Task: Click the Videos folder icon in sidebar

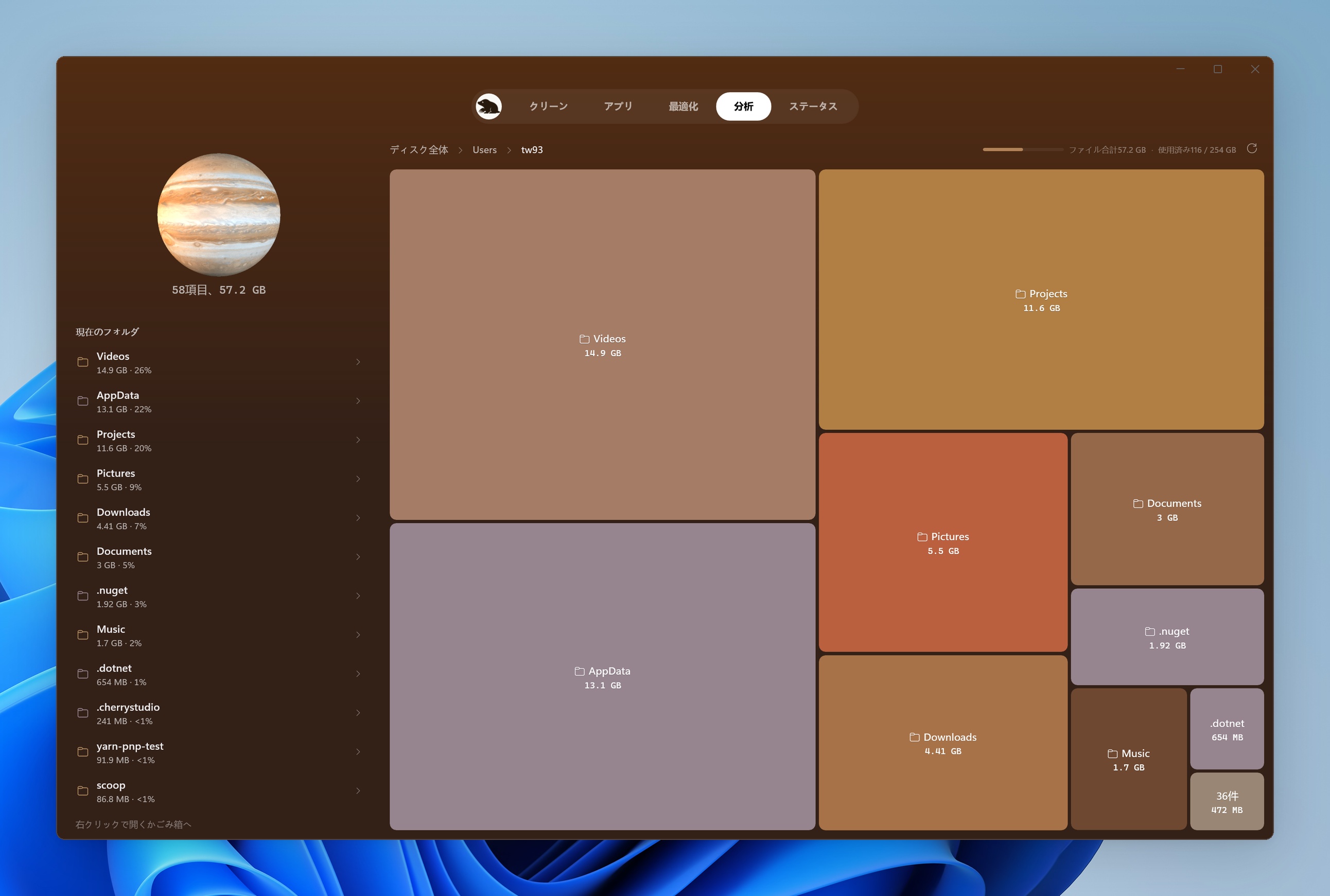Action: coord(83,362)
